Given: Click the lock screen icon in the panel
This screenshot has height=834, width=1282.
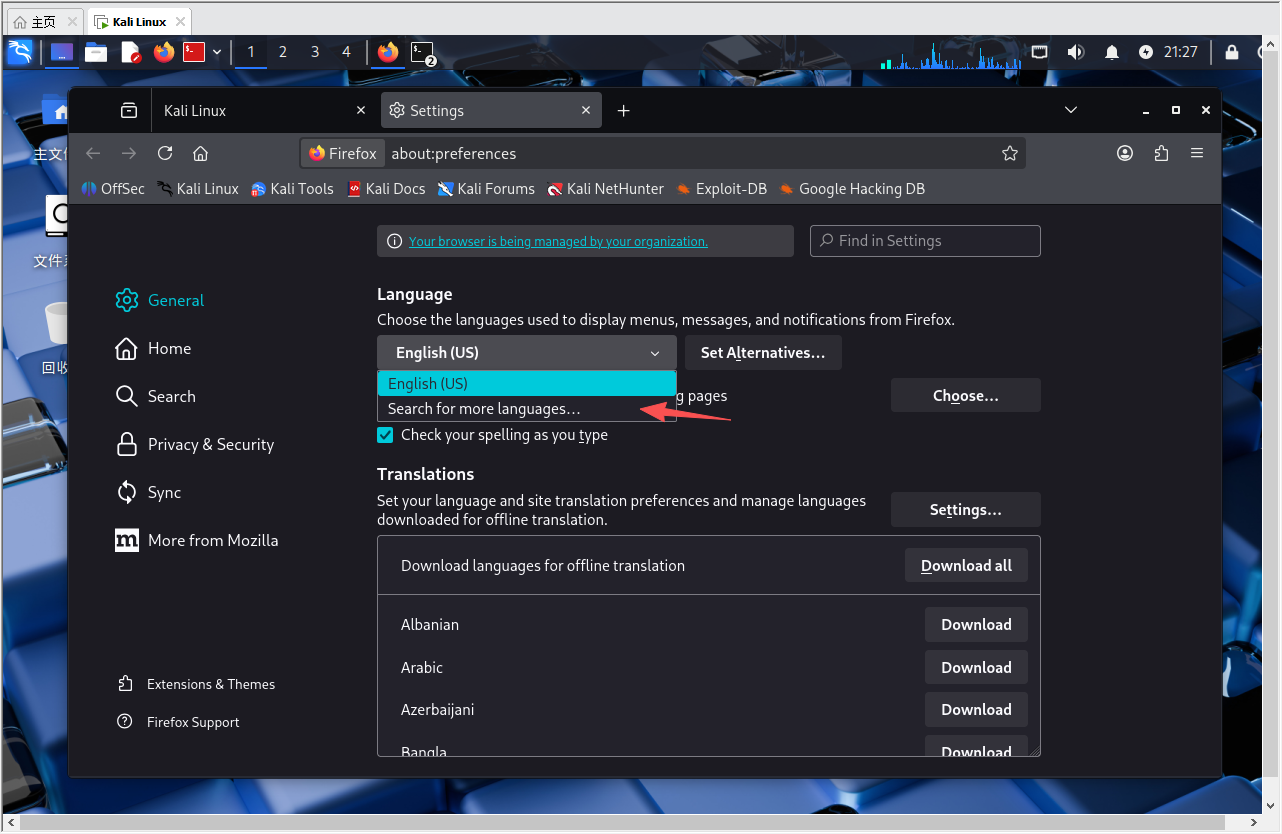Looking at the screenshot, I should point(1232,52).
